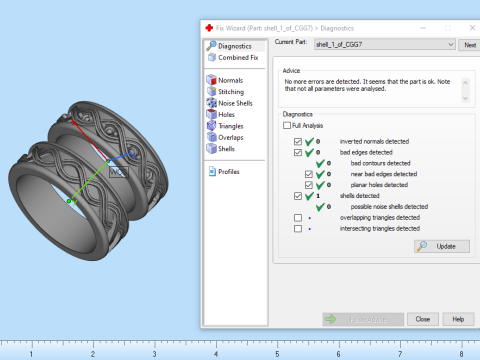Select the Stitching icon in sidebar

(211, 91)
